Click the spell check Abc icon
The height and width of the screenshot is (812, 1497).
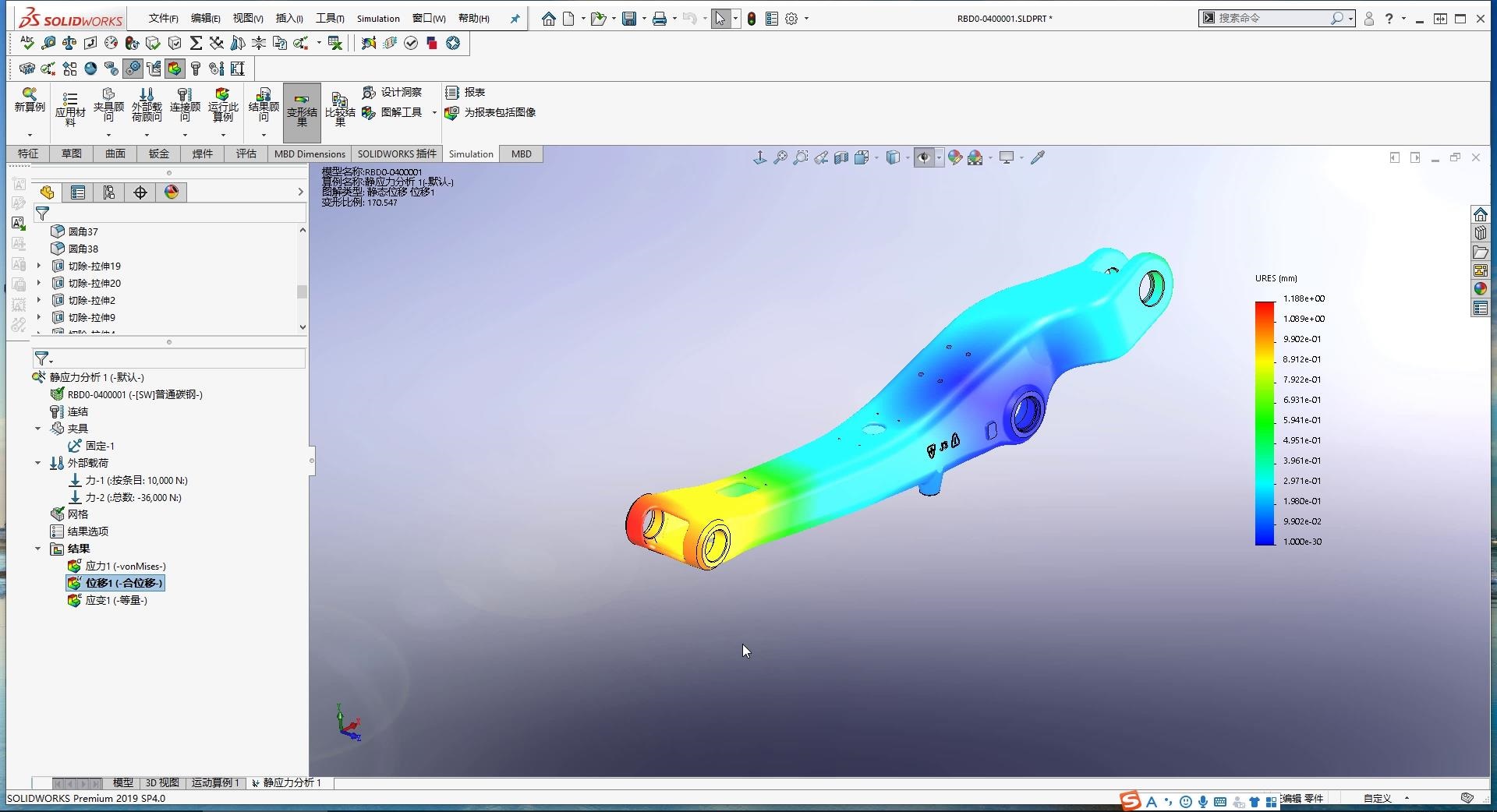[x=27, y=43]
